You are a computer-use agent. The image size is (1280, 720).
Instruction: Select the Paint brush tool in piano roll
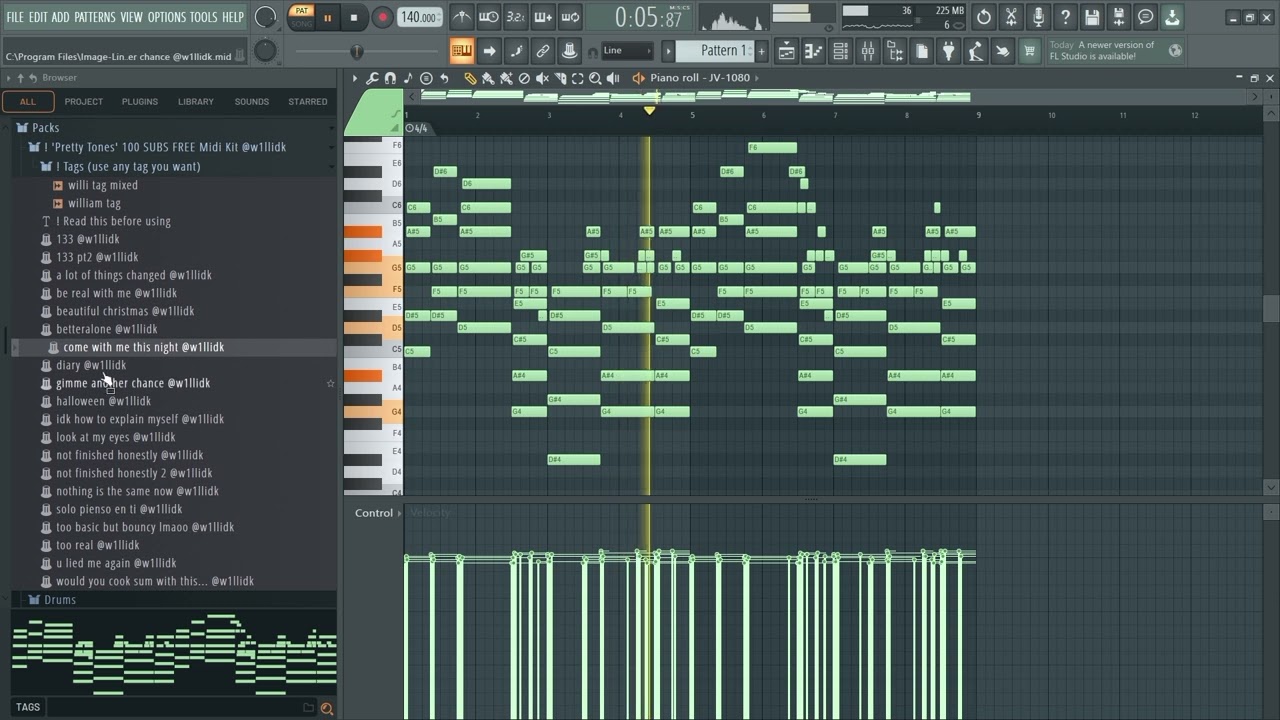[x=488, y=78]
